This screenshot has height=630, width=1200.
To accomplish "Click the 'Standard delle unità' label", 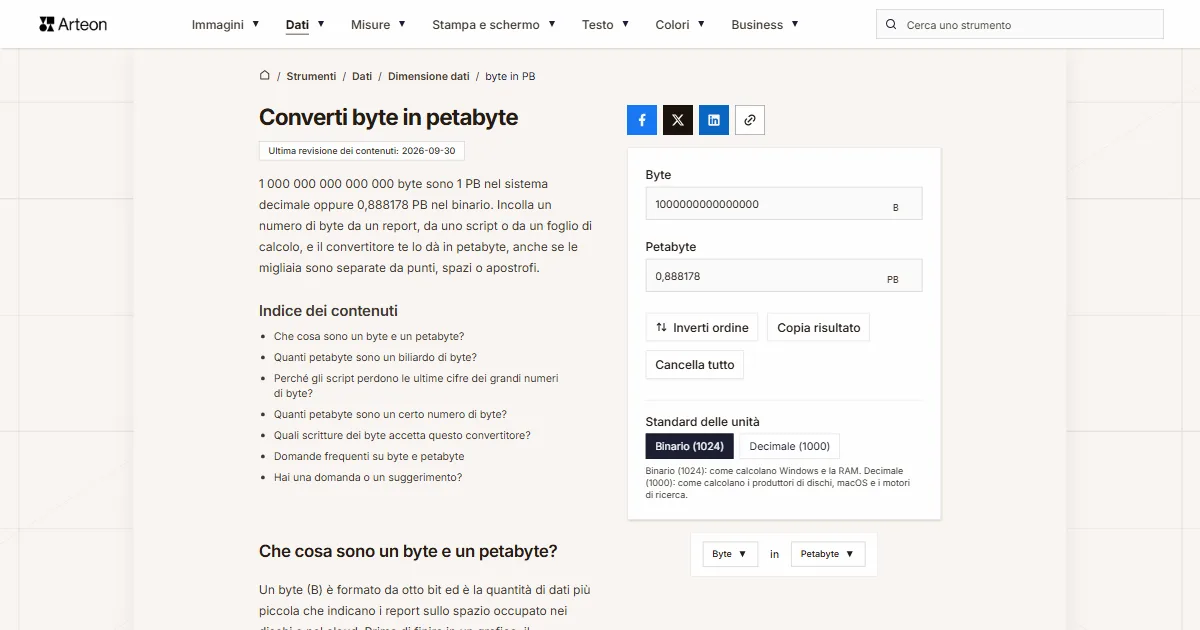I will [703, 422].
